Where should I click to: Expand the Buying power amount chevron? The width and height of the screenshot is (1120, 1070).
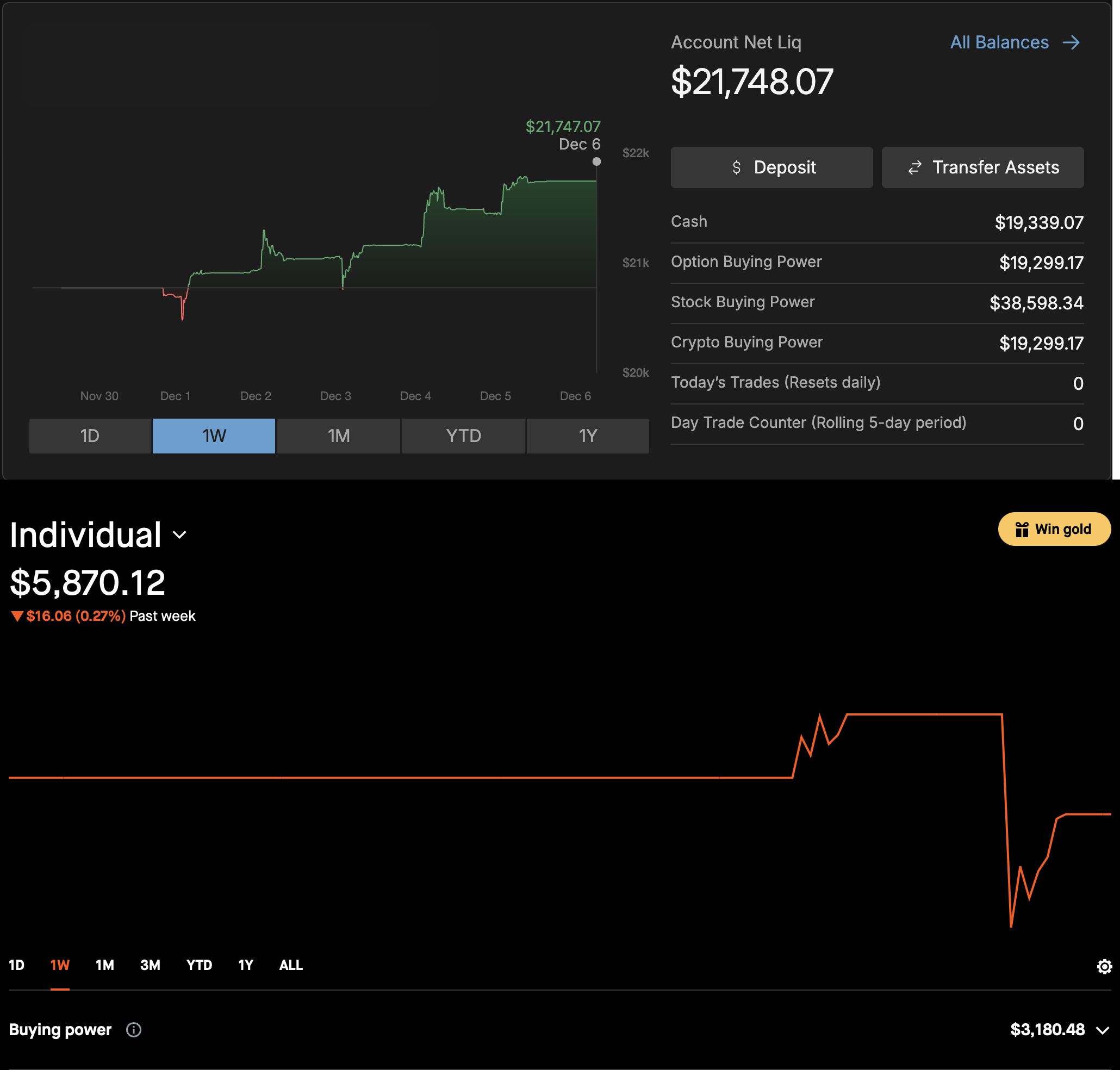[1102, 1030]
